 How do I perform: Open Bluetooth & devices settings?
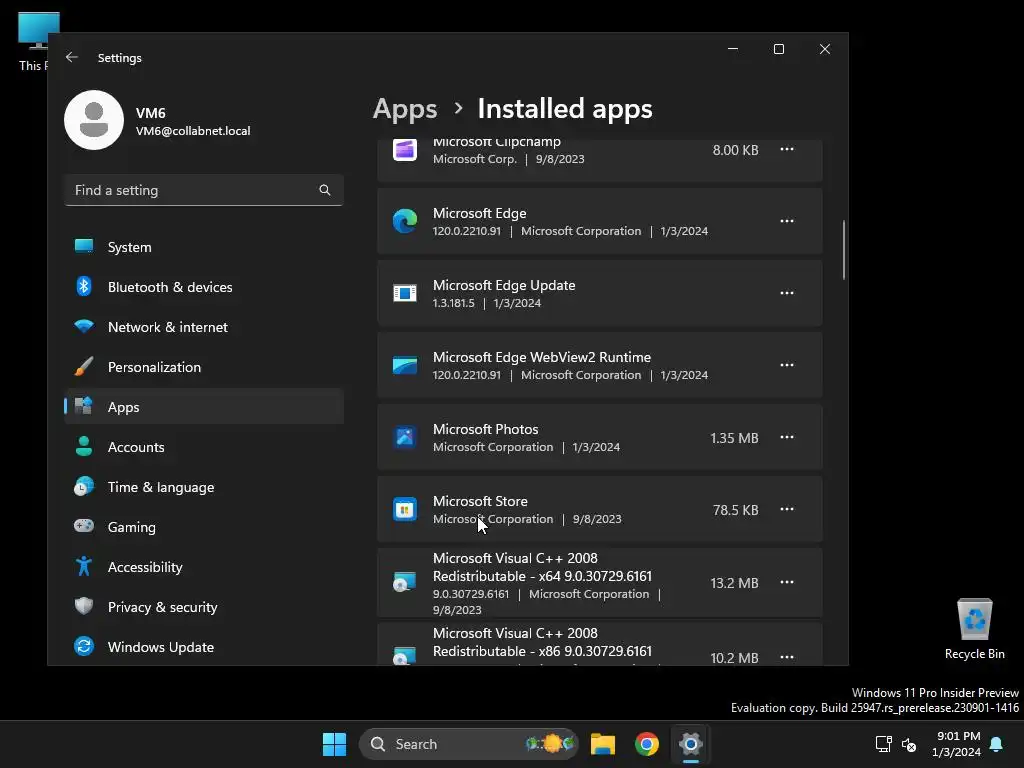[204, 287]
